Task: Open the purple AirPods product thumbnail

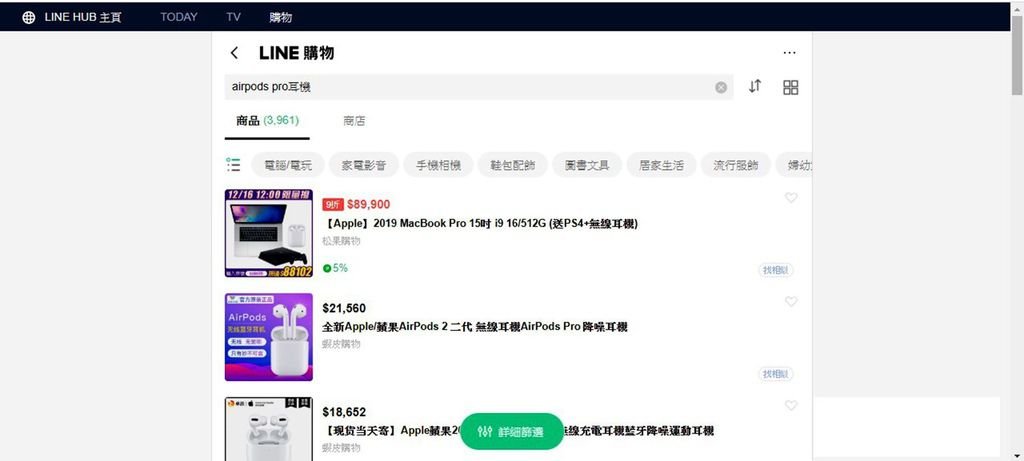Action: (268, 337)
